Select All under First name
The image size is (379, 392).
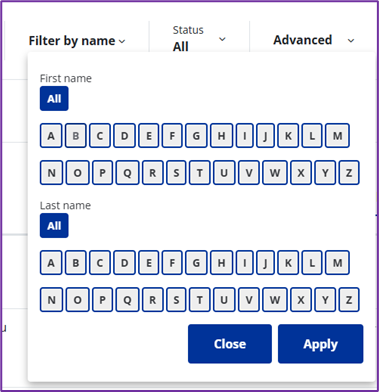54,99
